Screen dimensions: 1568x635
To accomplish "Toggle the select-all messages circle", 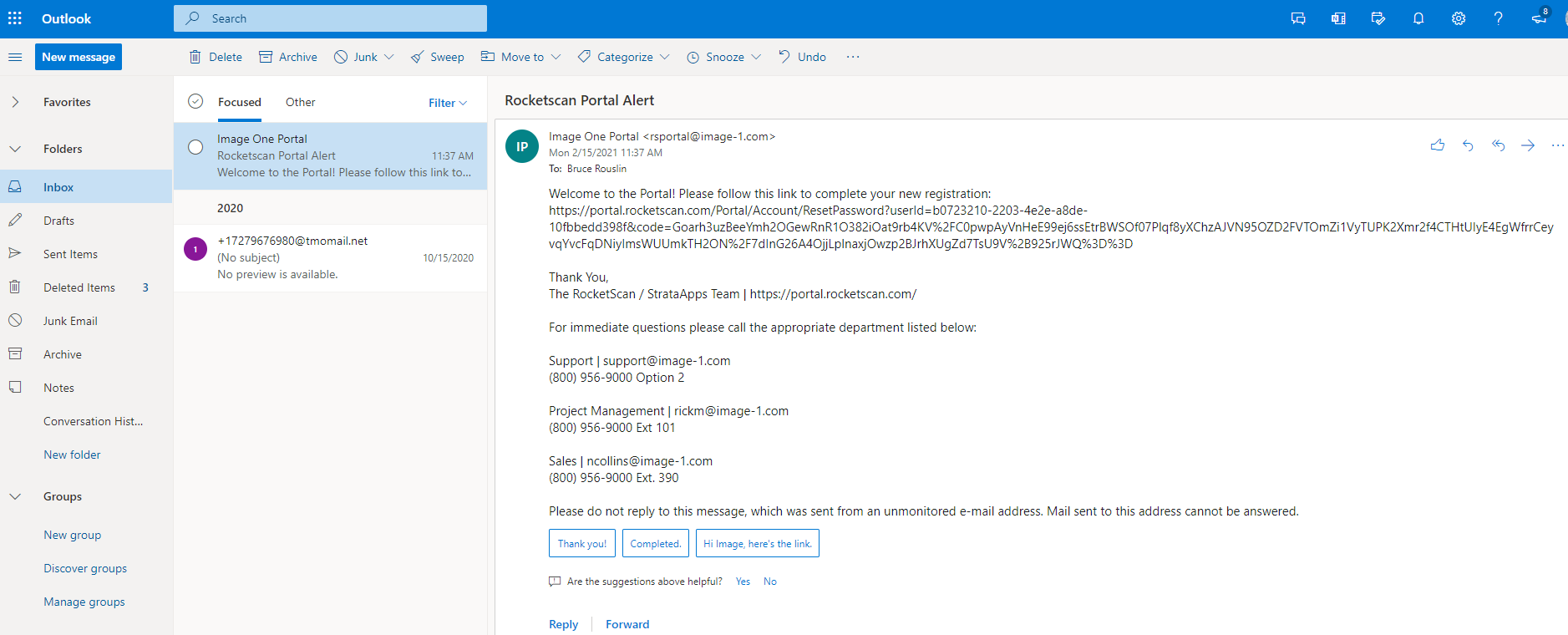I will (x=195, y=101).
